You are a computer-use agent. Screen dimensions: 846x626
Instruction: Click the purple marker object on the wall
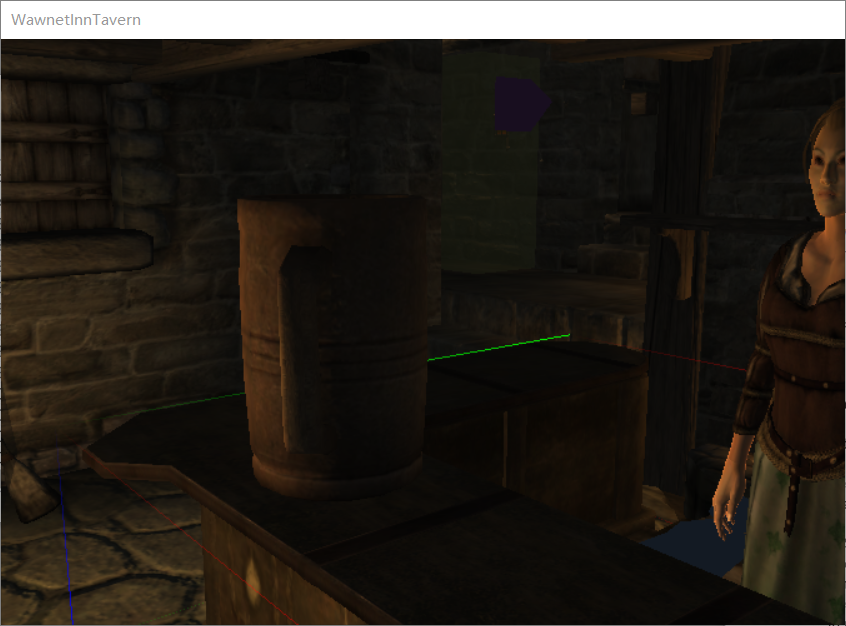(521, 105)
